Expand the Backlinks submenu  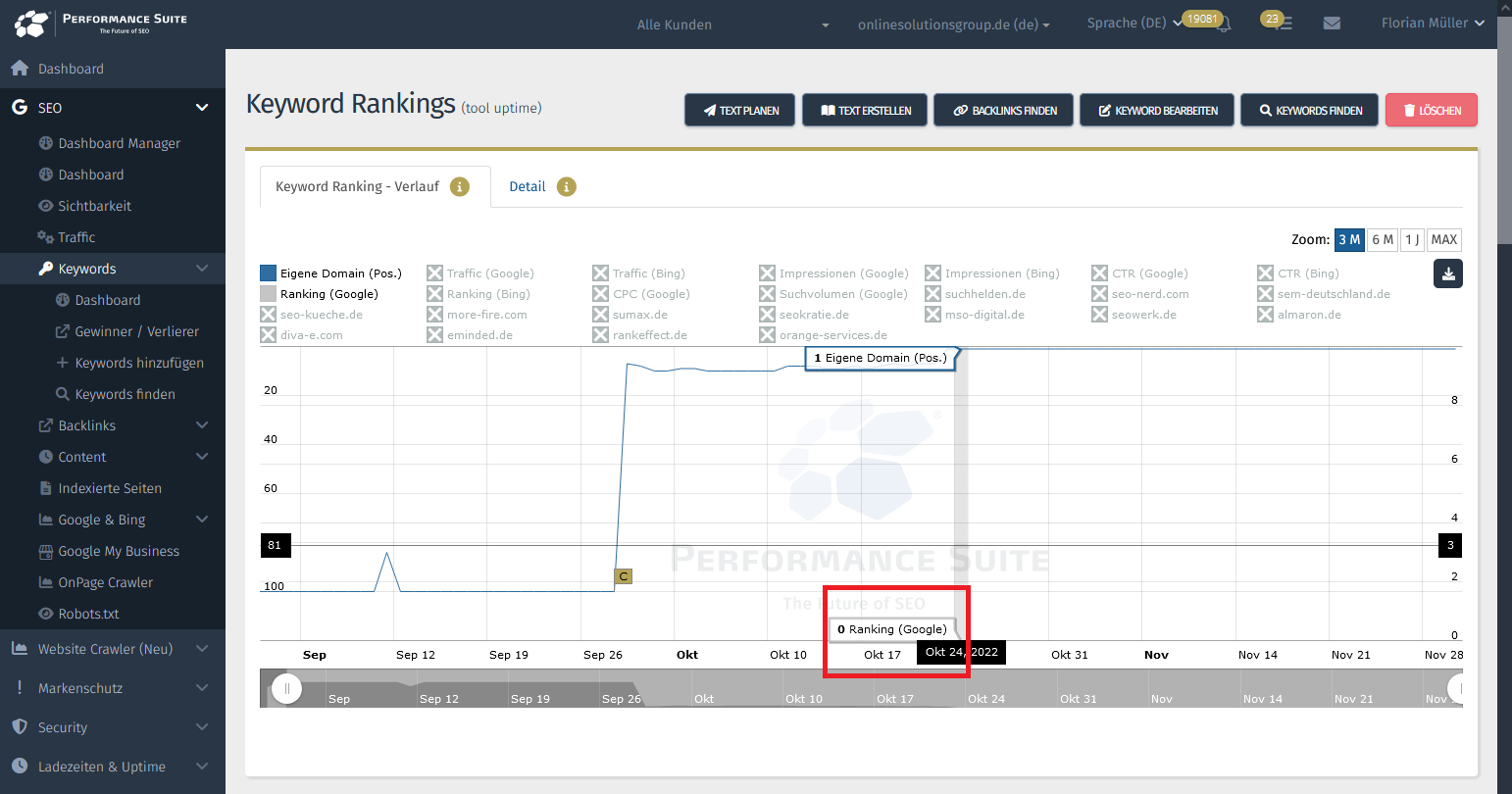tap(202, 425)
